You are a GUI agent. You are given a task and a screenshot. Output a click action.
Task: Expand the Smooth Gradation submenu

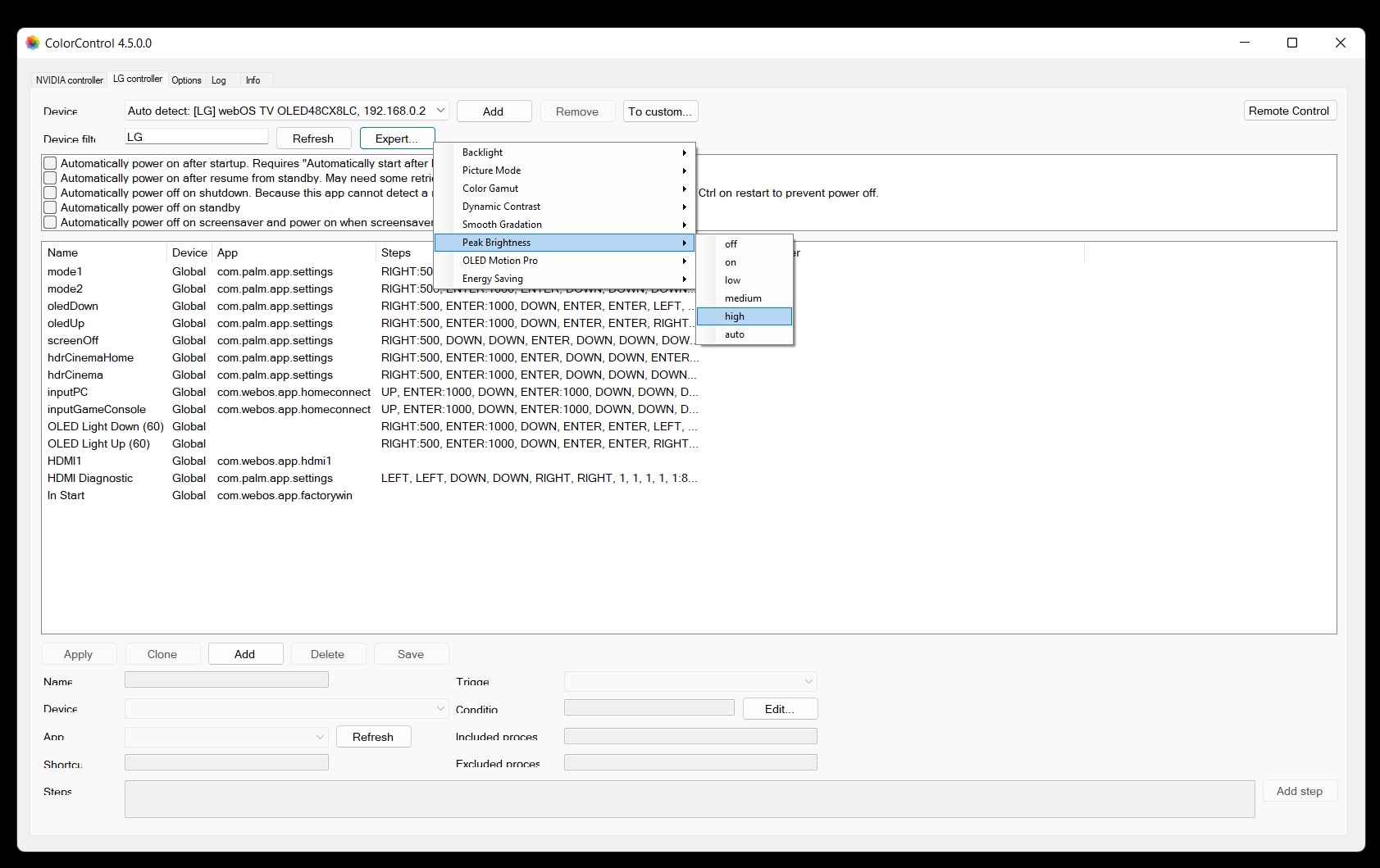(x=565, y=225)
